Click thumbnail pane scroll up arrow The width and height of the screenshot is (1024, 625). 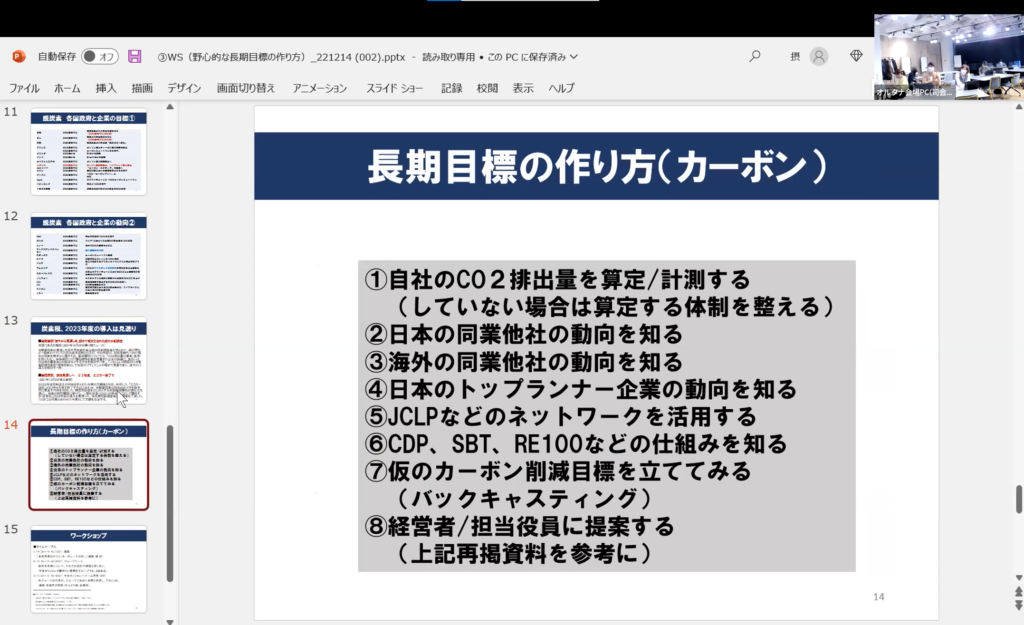pyautogui.click(x=170, y=106)
